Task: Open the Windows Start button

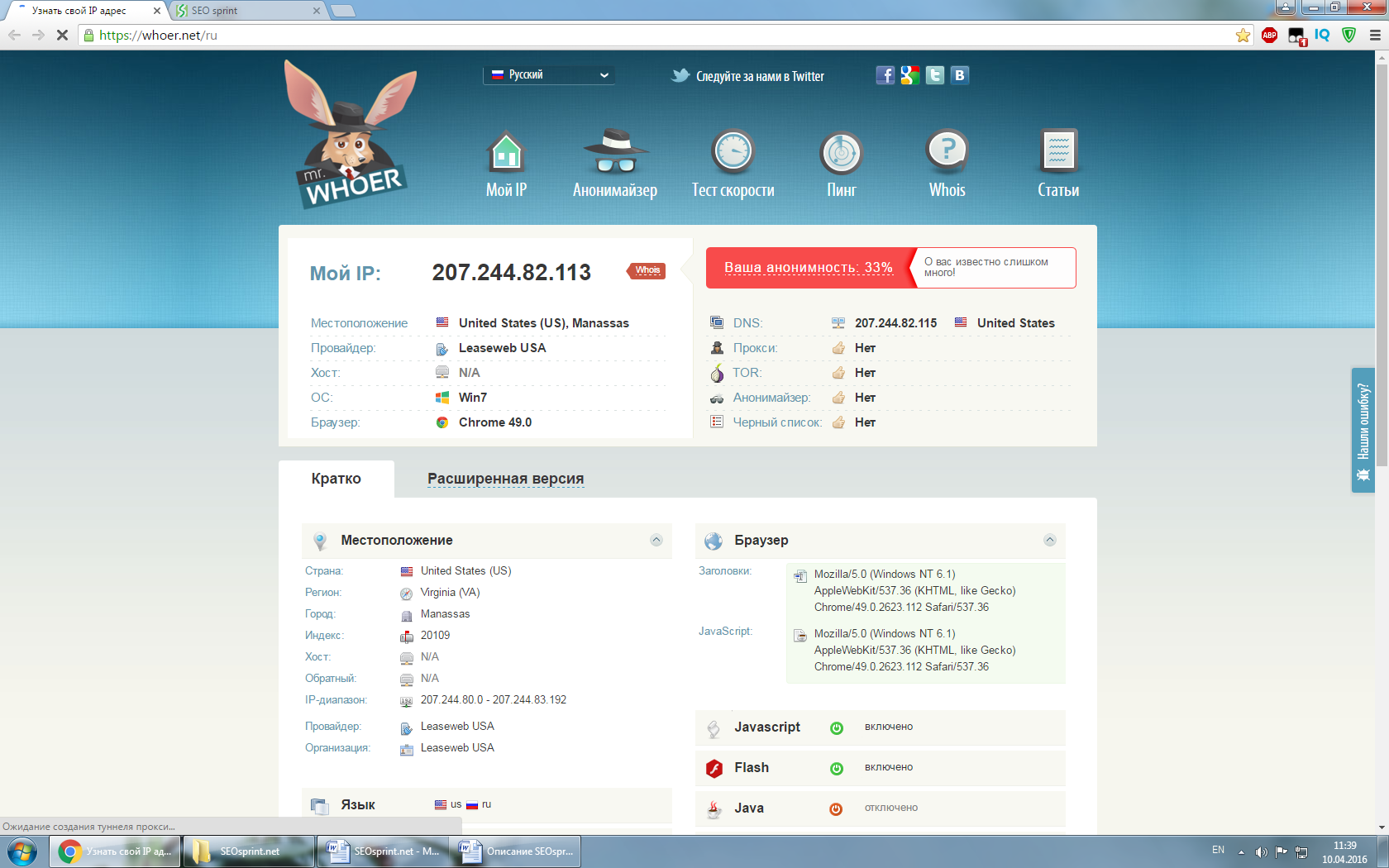Action: (x=22, y=851)
